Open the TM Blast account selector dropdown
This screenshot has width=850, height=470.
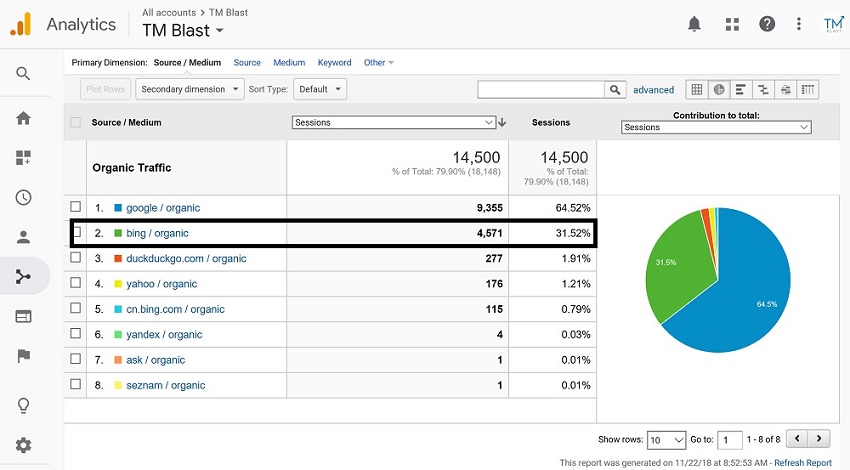(183, 30)
